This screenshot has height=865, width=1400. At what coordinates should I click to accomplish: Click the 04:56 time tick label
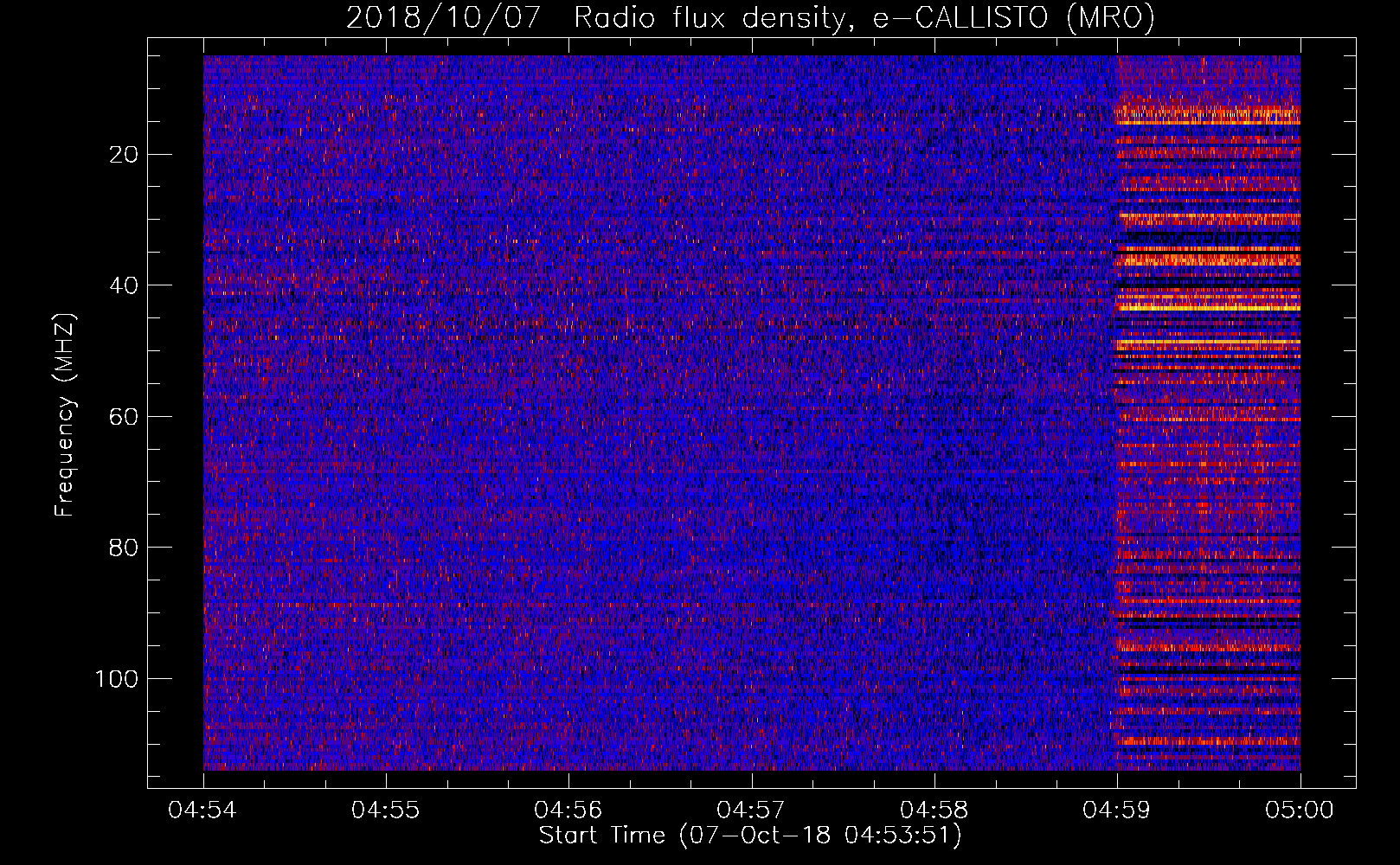pyautogui.click(x=568, y=810)
